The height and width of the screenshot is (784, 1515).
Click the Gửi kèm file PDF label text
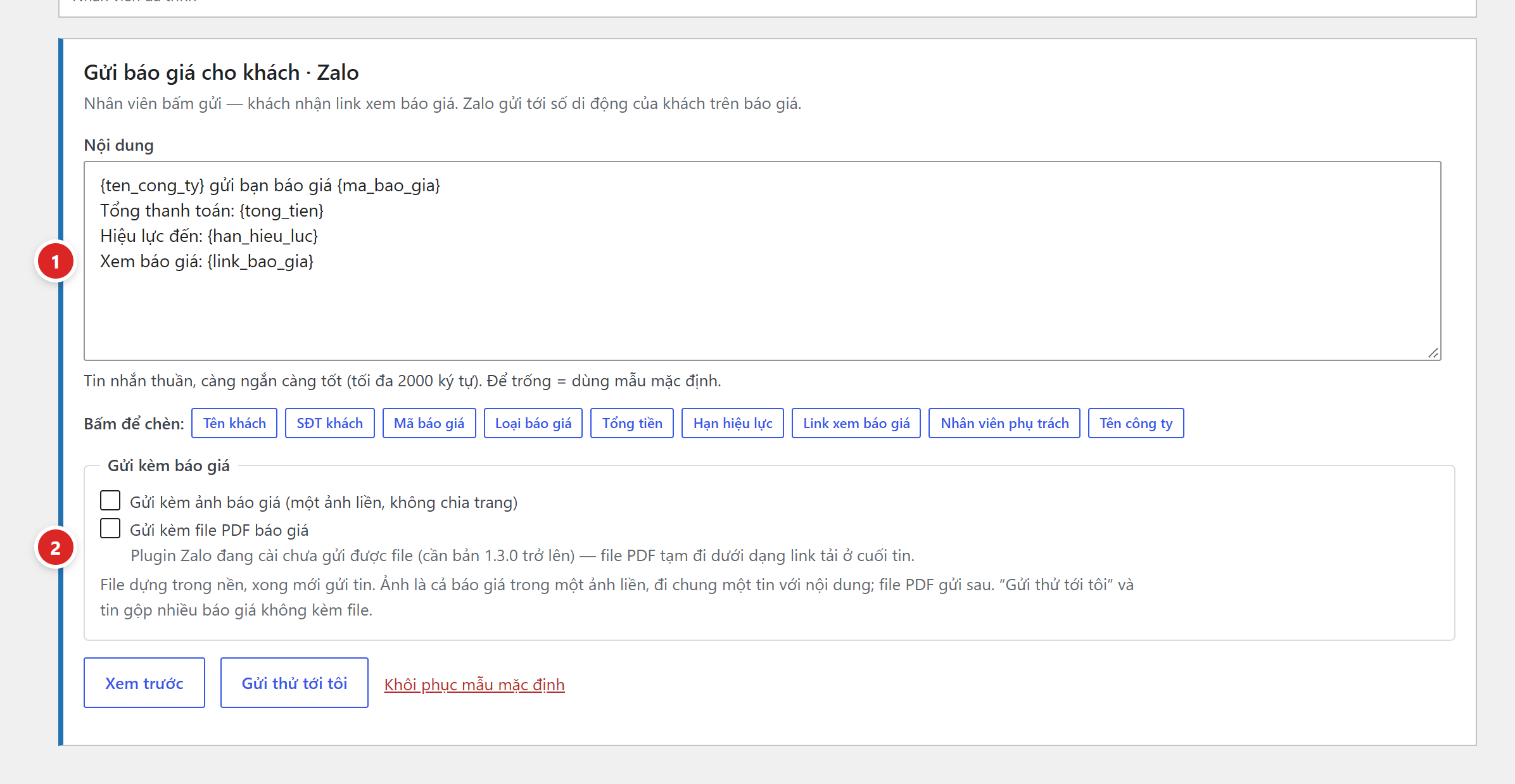(219, 530)
